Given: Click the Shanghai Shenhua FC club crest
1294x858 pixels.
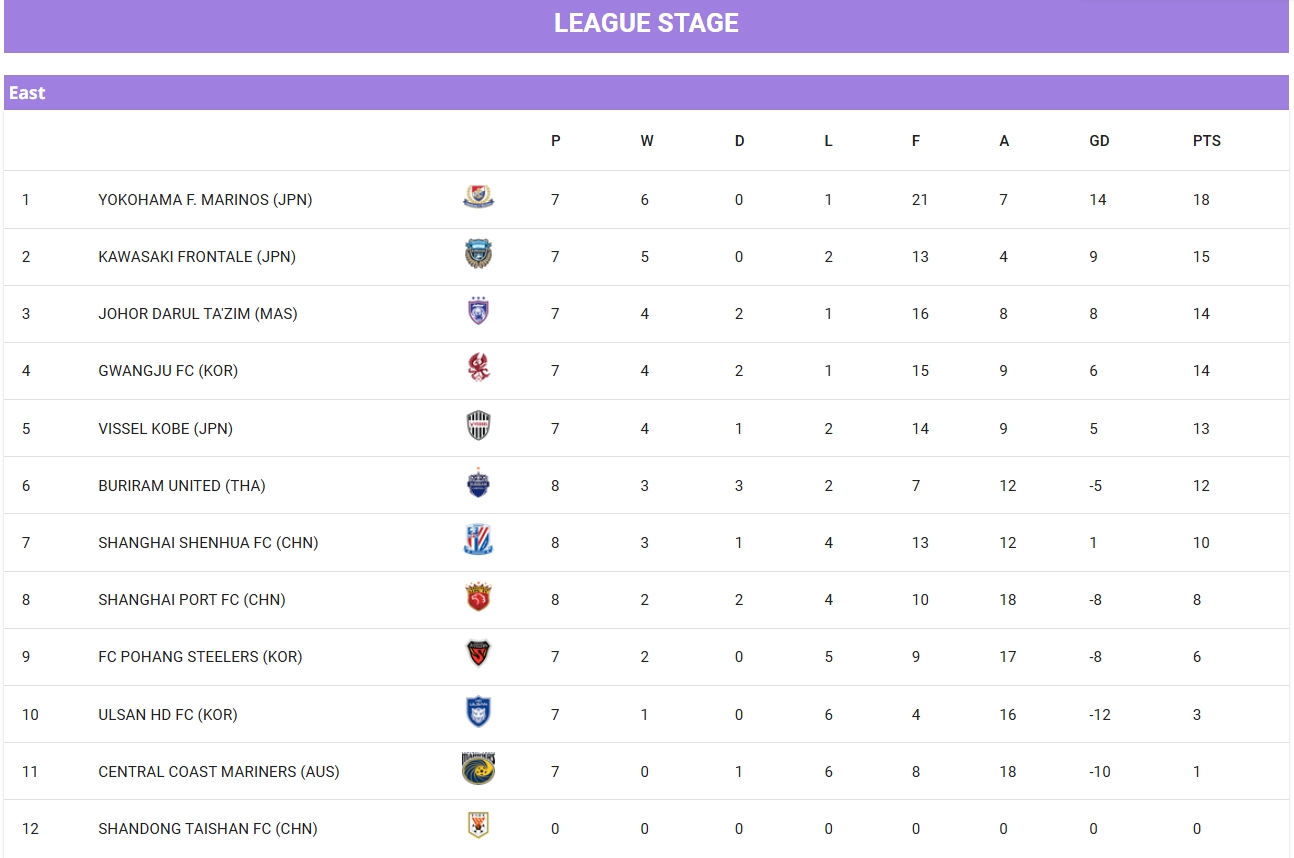Looking at the screenshot, I should 478,541.
